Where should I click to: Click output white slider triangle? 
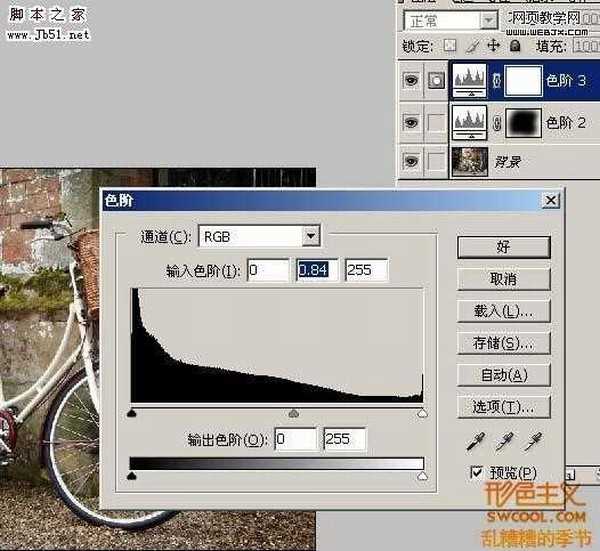pos(422,476)
